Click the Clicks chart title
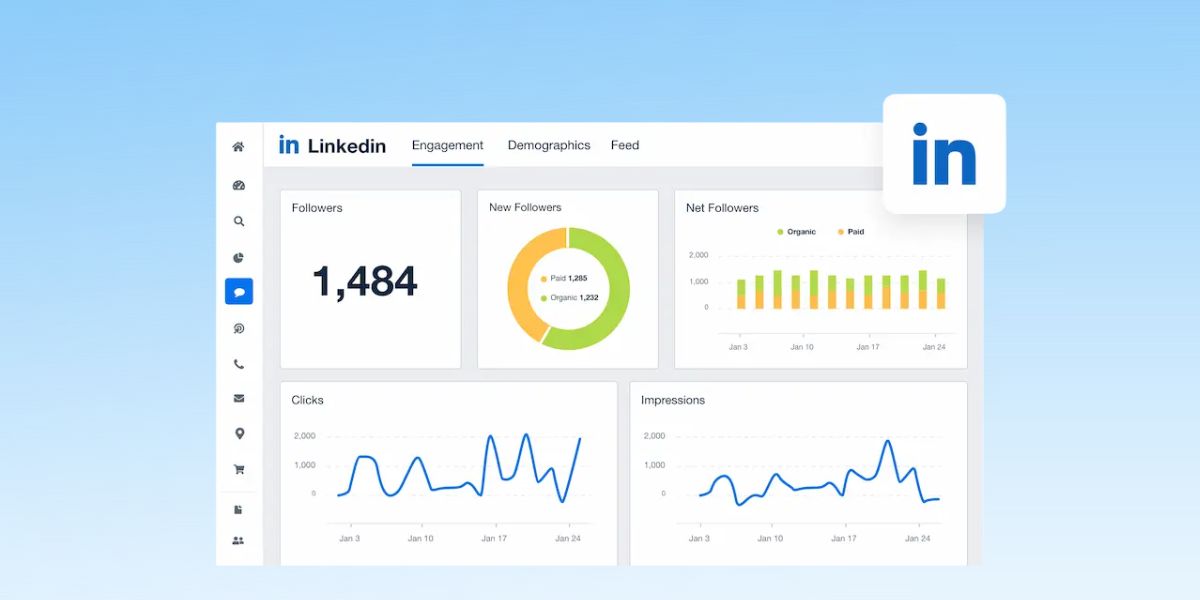Screen dimensions: 1200x600 pos(307,400)
